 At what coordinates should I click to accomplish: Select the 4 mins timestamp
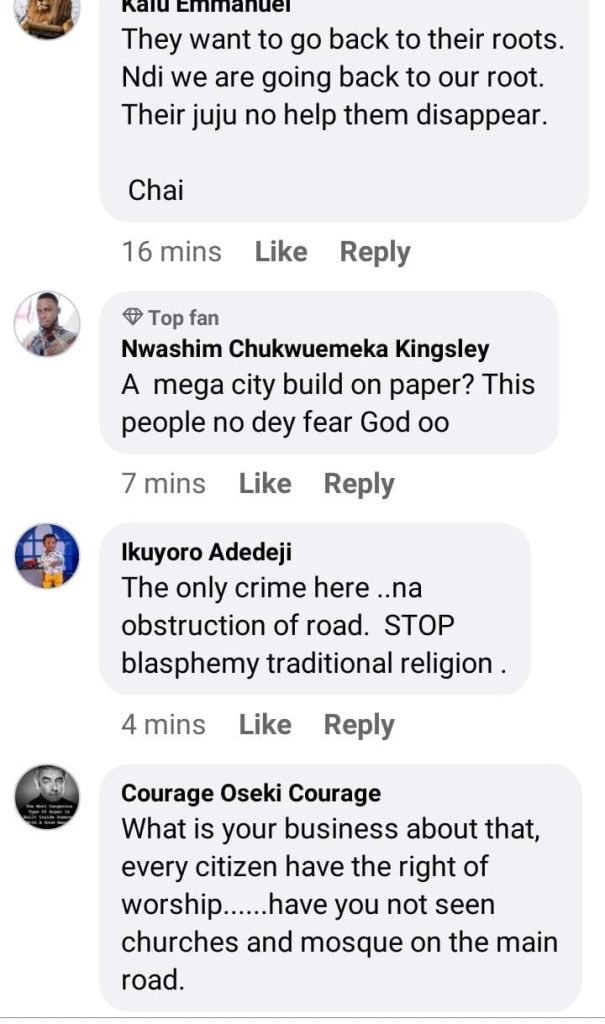163,725
